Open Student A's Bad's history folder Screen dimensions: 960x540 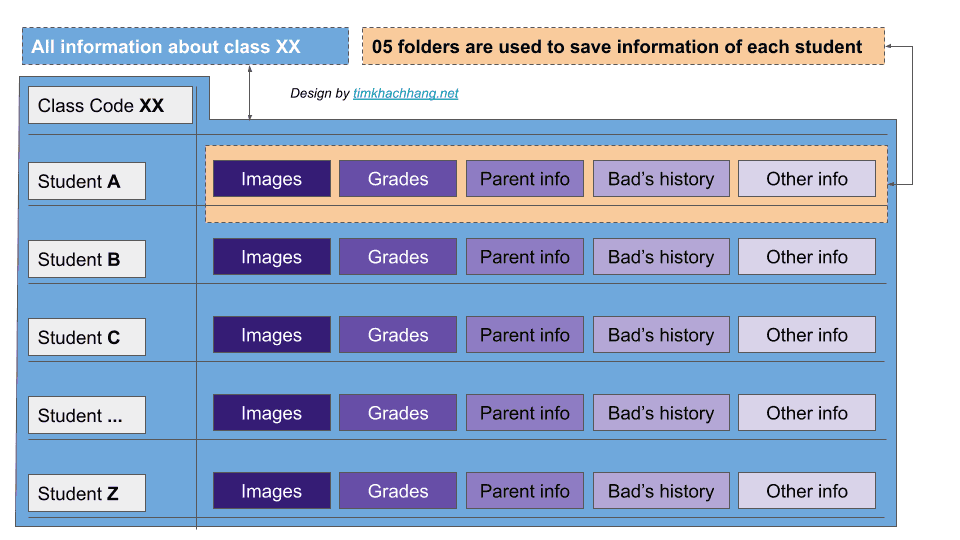tap(661, 179)
